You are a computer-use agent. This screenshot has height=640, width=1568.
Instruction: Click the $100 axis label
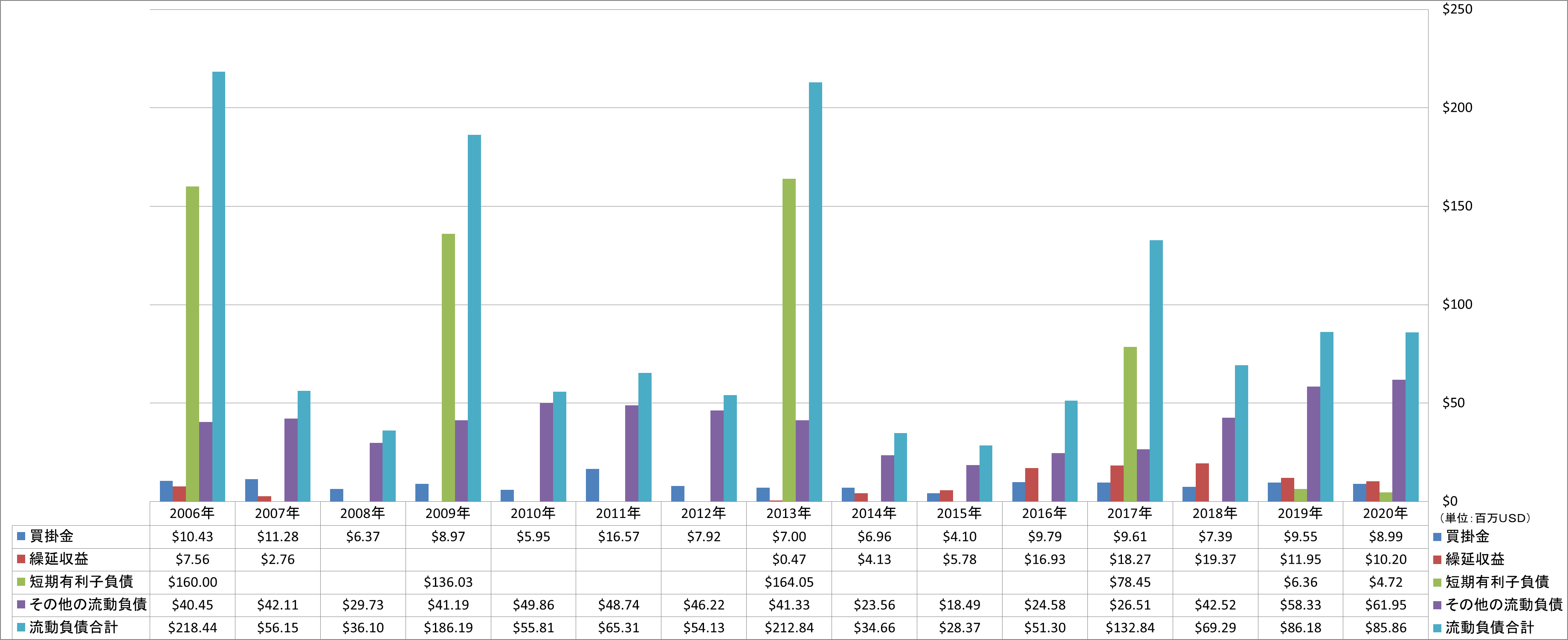1457,305
